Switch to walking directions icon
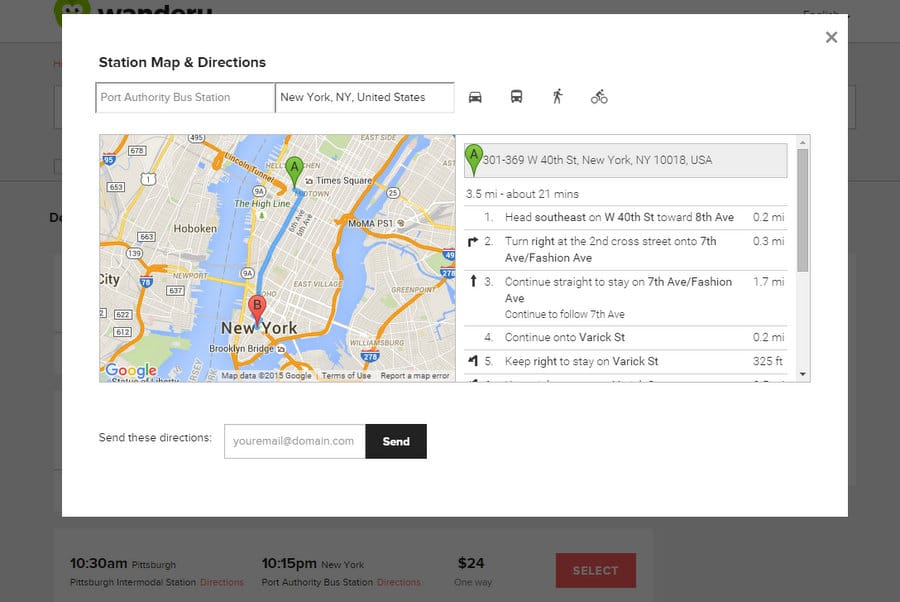 (557, 96)
